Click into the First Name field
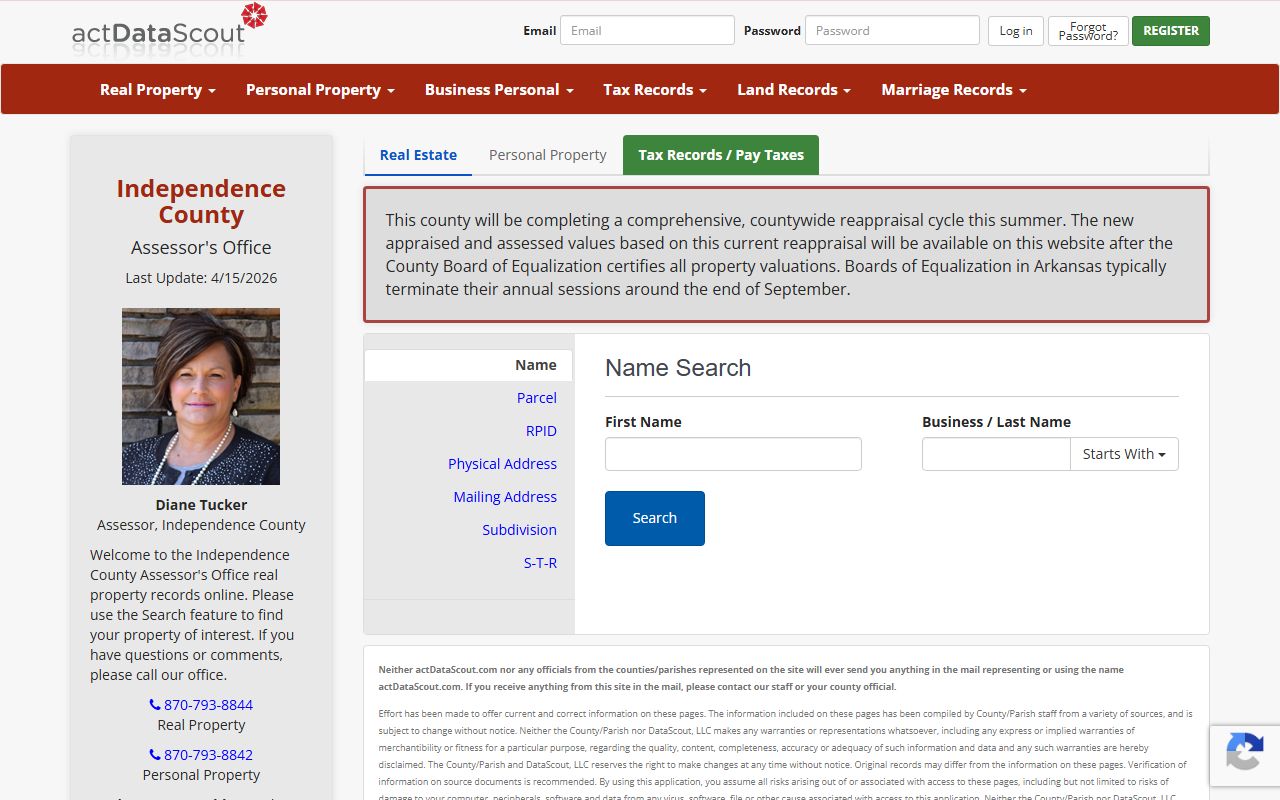Screen dimensions: 1280x800 pyautogui.click(x=733, y=454)
